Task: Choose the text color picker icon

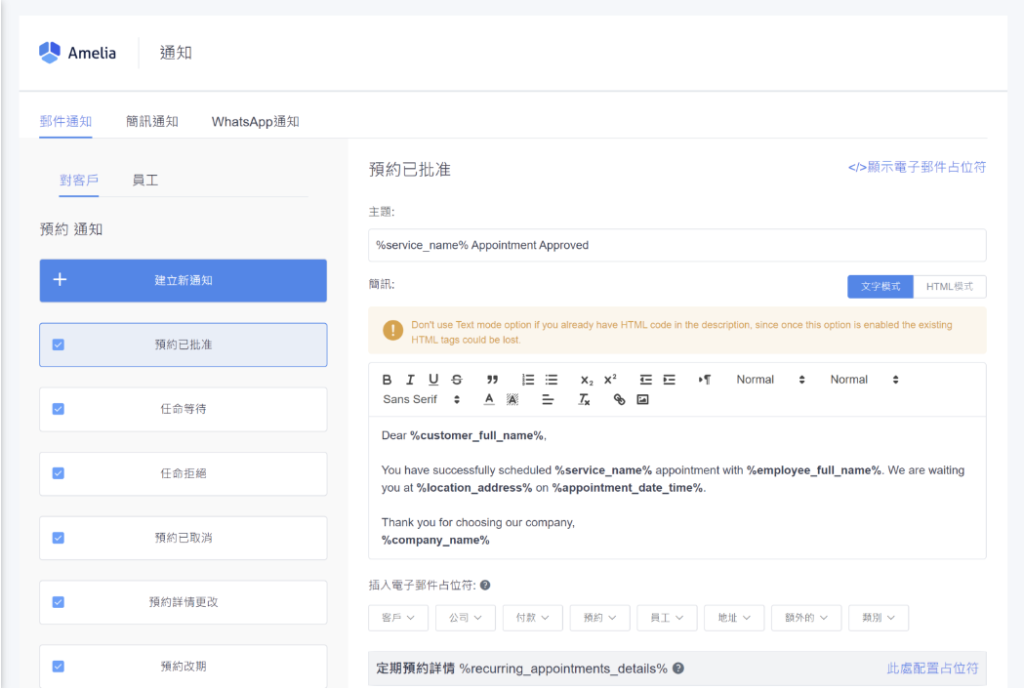Action: click(x=488, y=399)
